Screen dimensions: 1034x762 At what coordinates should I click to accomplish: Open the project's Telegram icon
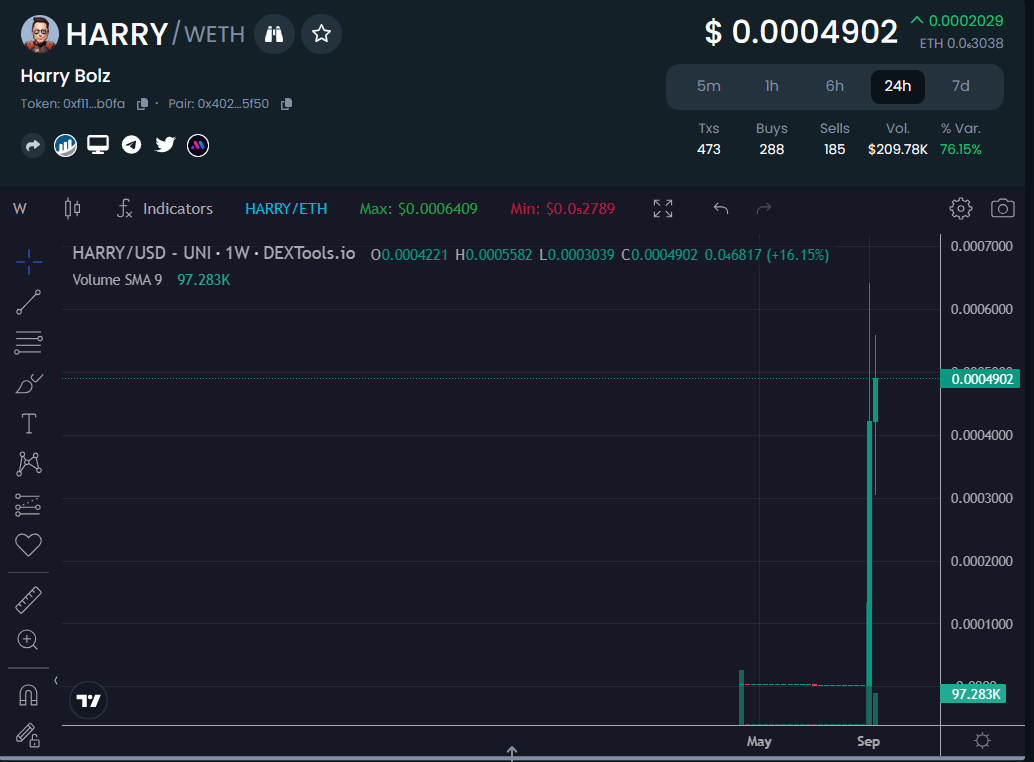click(131, 145)
